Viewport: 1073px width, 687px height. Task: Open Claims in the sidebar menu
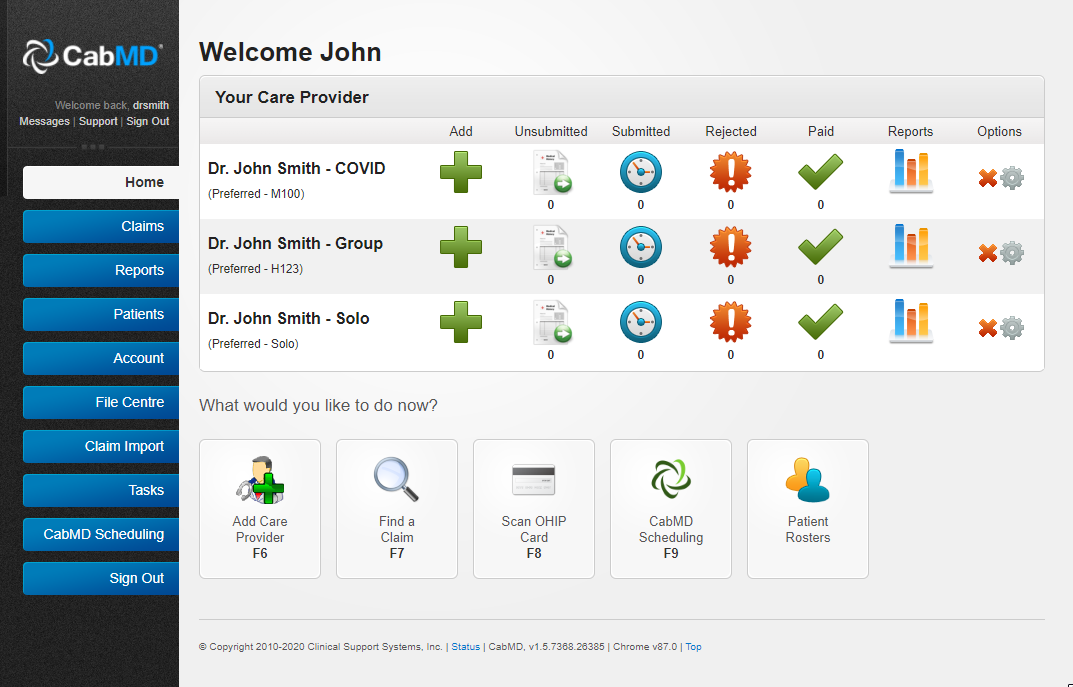tap(102, 226)
